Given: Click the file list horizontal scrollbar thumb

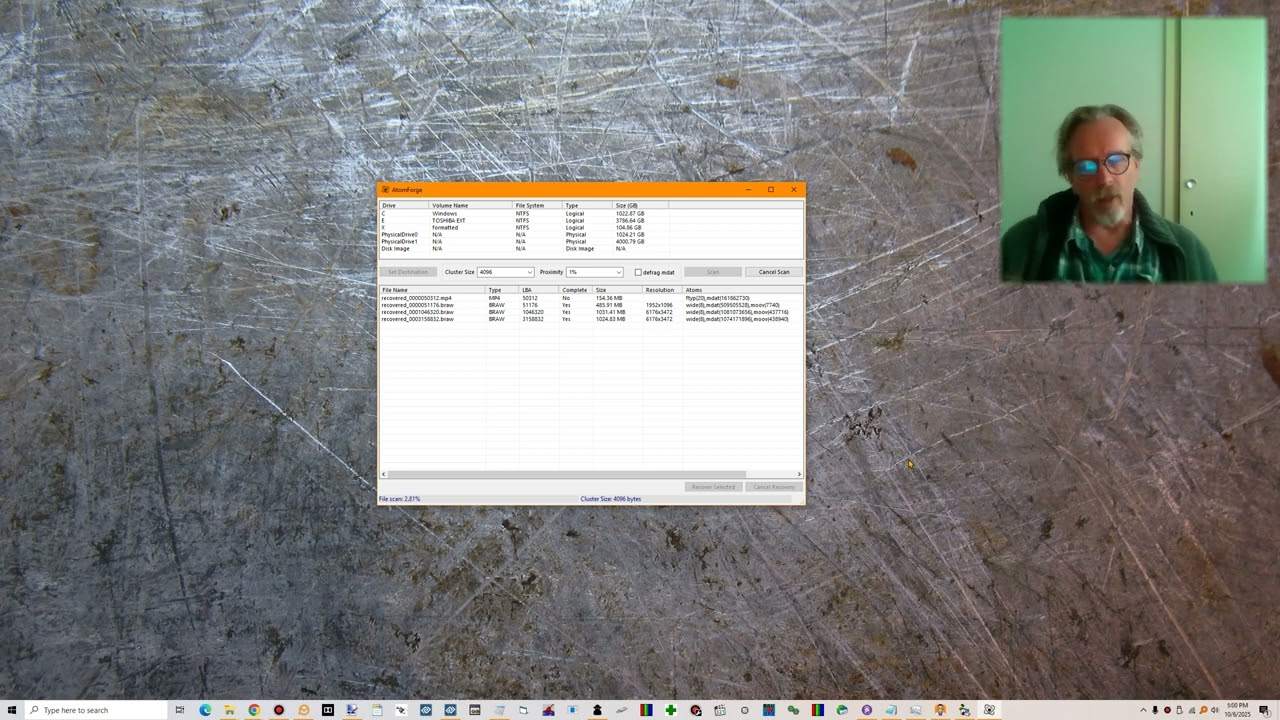Looking at the screenshot, I should click(x=566, y=474).
